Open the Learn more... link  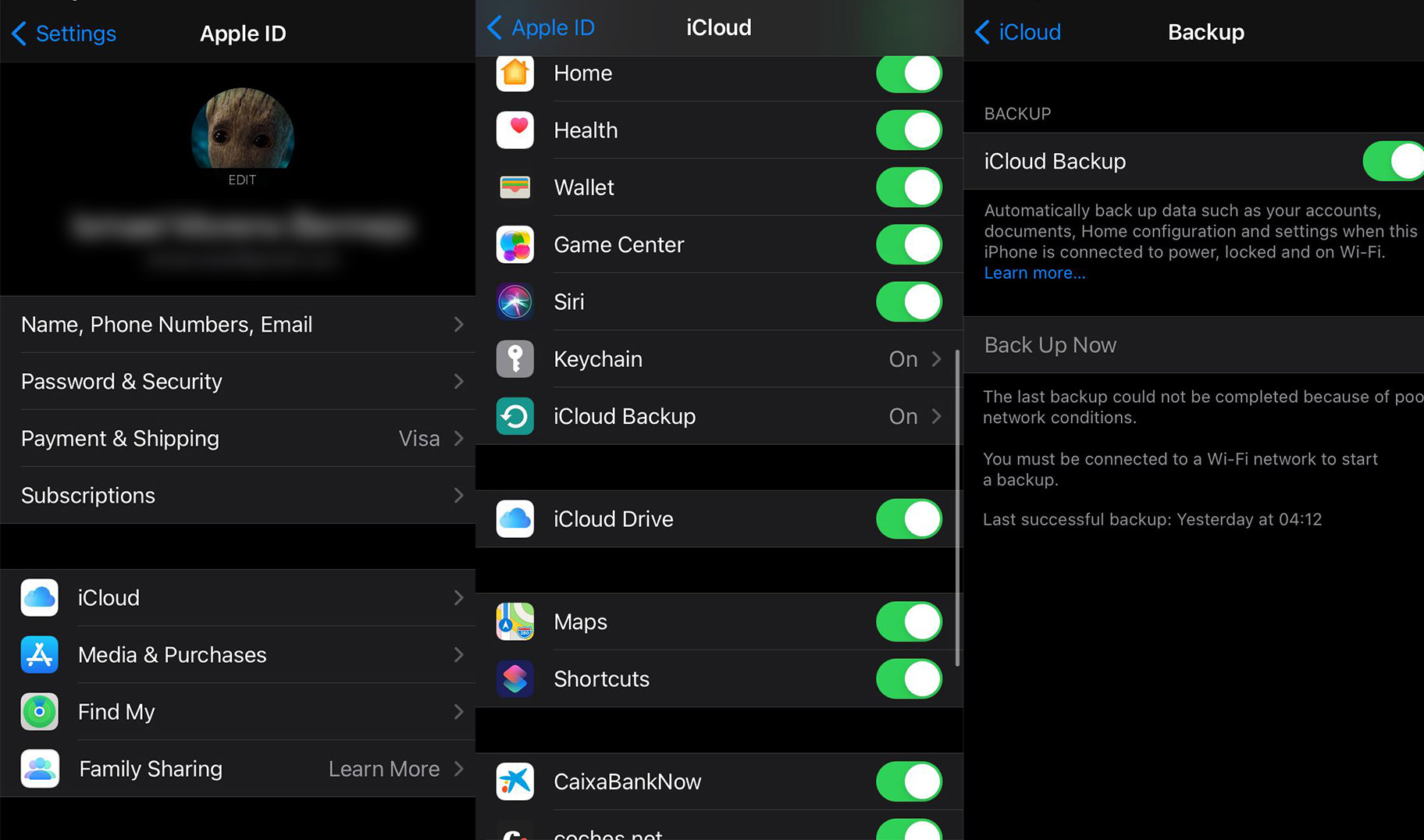click(1034, 273)
